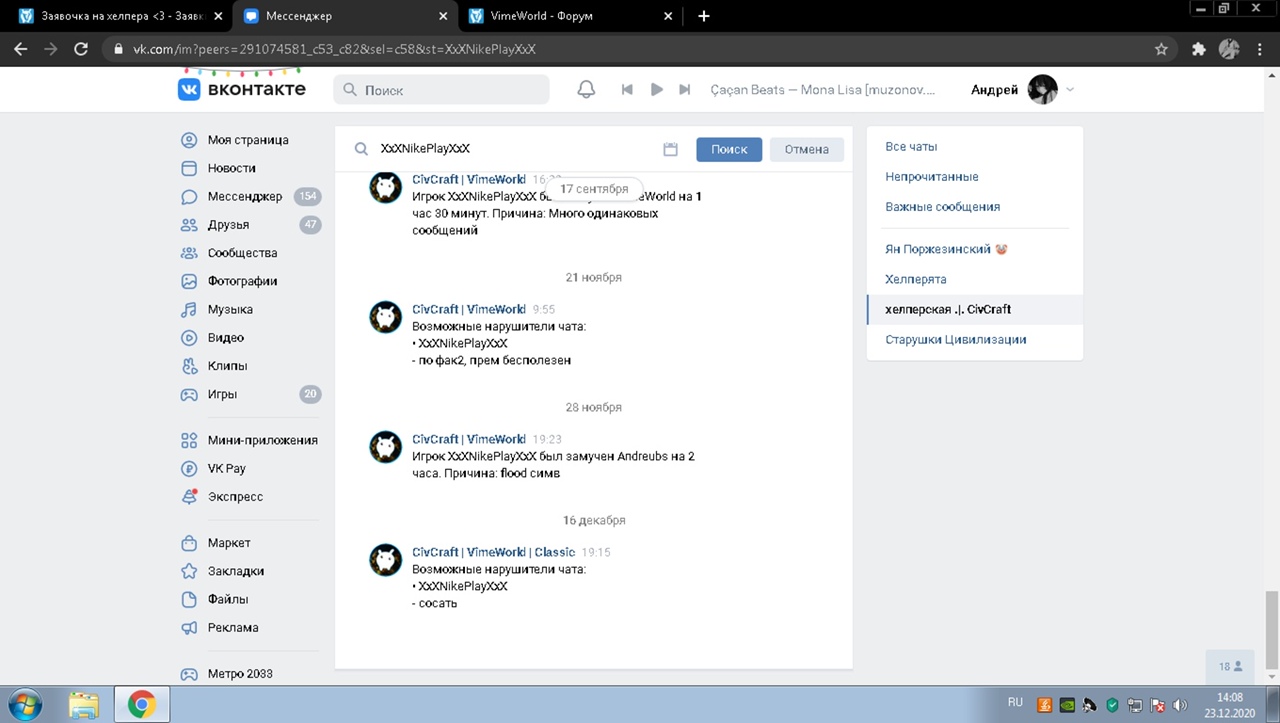The width and height of the screenshot is (1280, 723).
Task: Play previous track in header player
Action: pyautogui.click(x=627, y=89)
